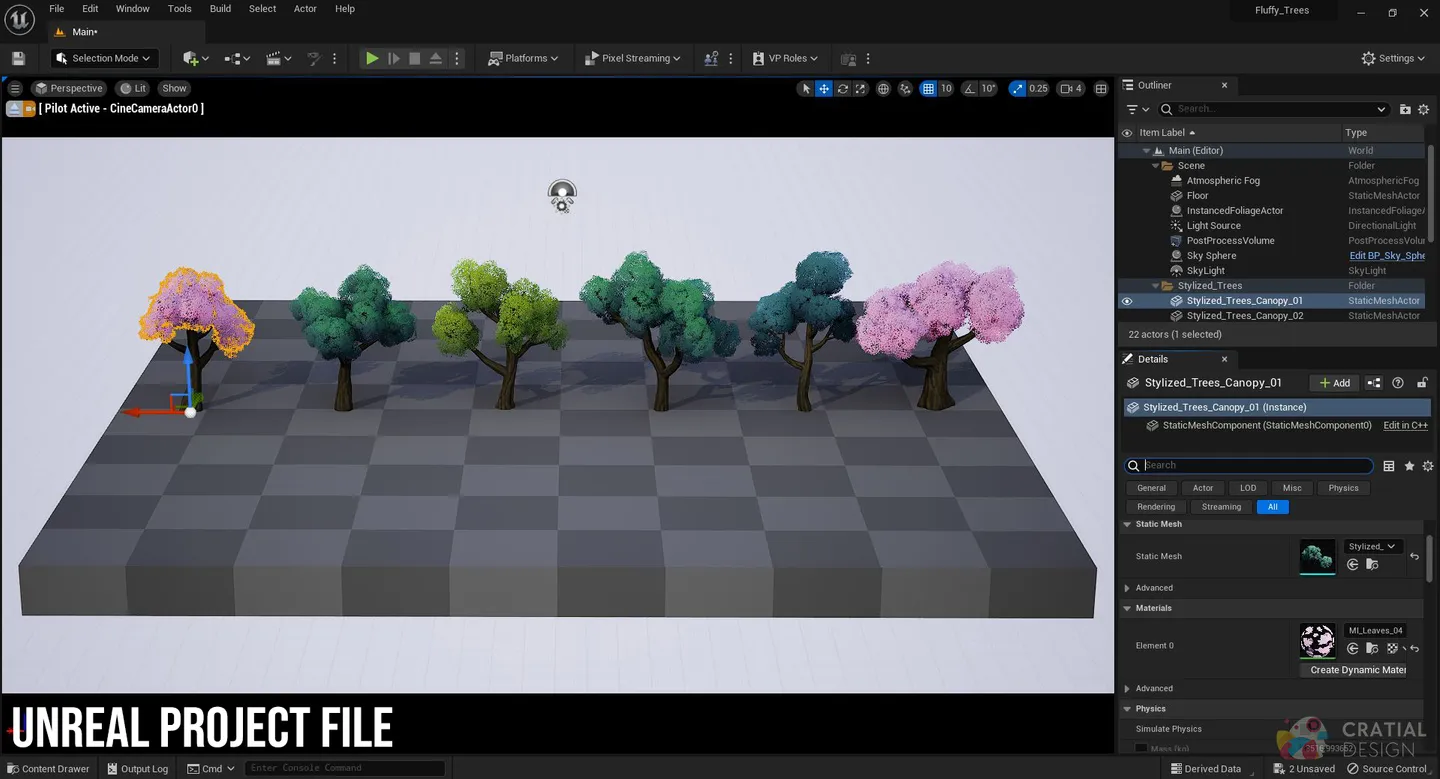Open Outliner settings gear icon
1440x779 pixels.
(x=1423, y=109)
